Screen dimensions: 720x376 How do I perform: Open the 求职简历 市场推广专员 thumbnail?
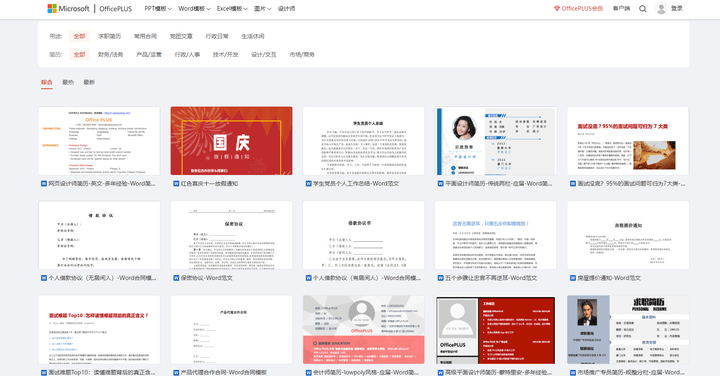tap(628, 330)
